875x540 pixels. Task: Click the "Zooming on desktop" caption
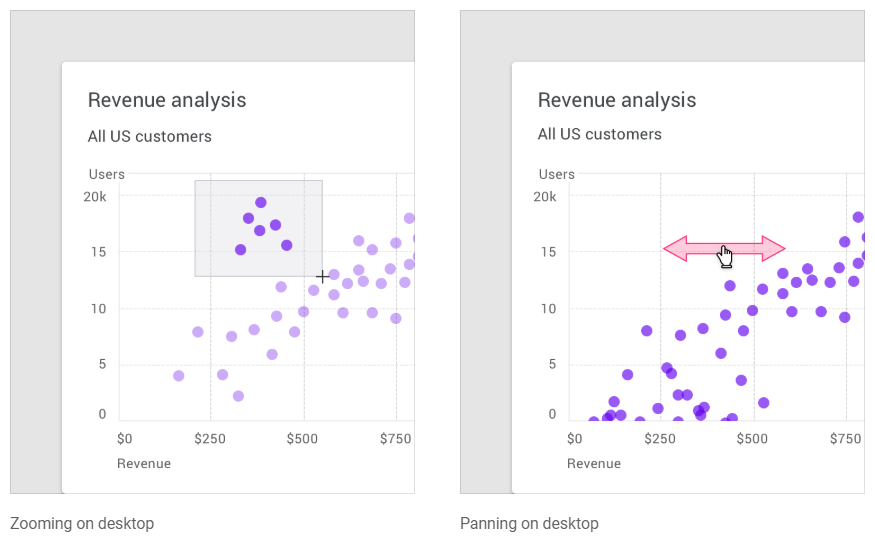point(82,523)
